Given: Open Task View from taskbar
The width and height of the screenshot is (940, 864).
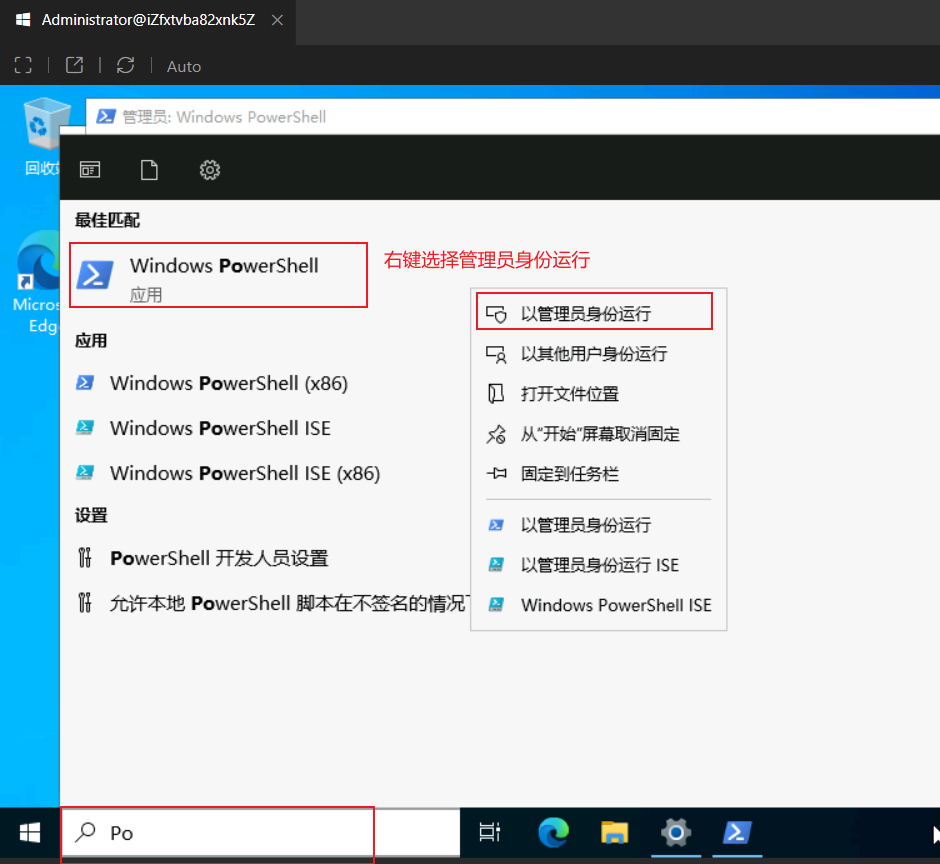Looking at the screenshot, I should click(490, 833).
